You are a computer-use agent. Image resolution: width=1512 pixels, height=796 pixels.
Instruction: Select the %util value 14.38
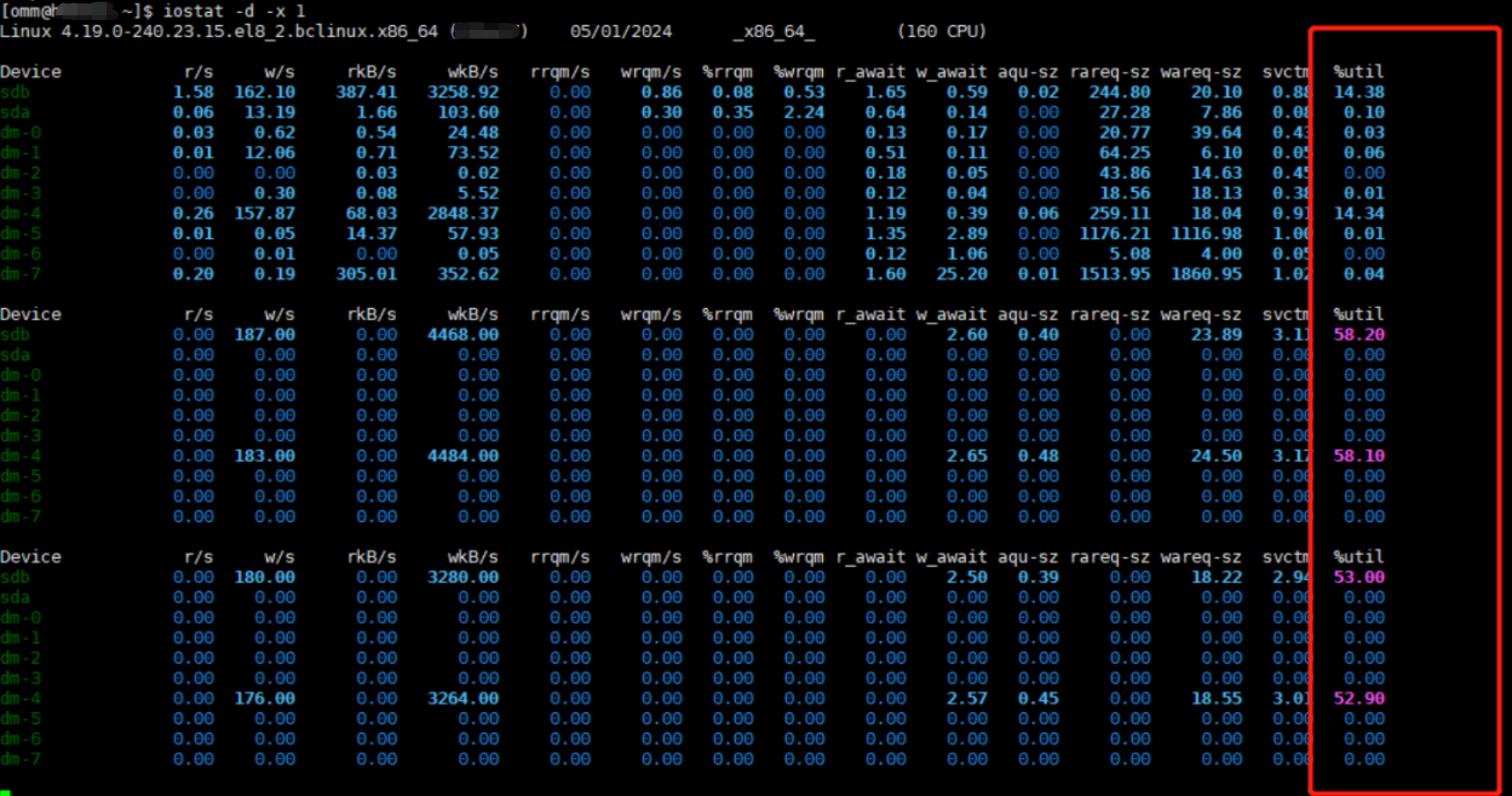(1359, 92)
